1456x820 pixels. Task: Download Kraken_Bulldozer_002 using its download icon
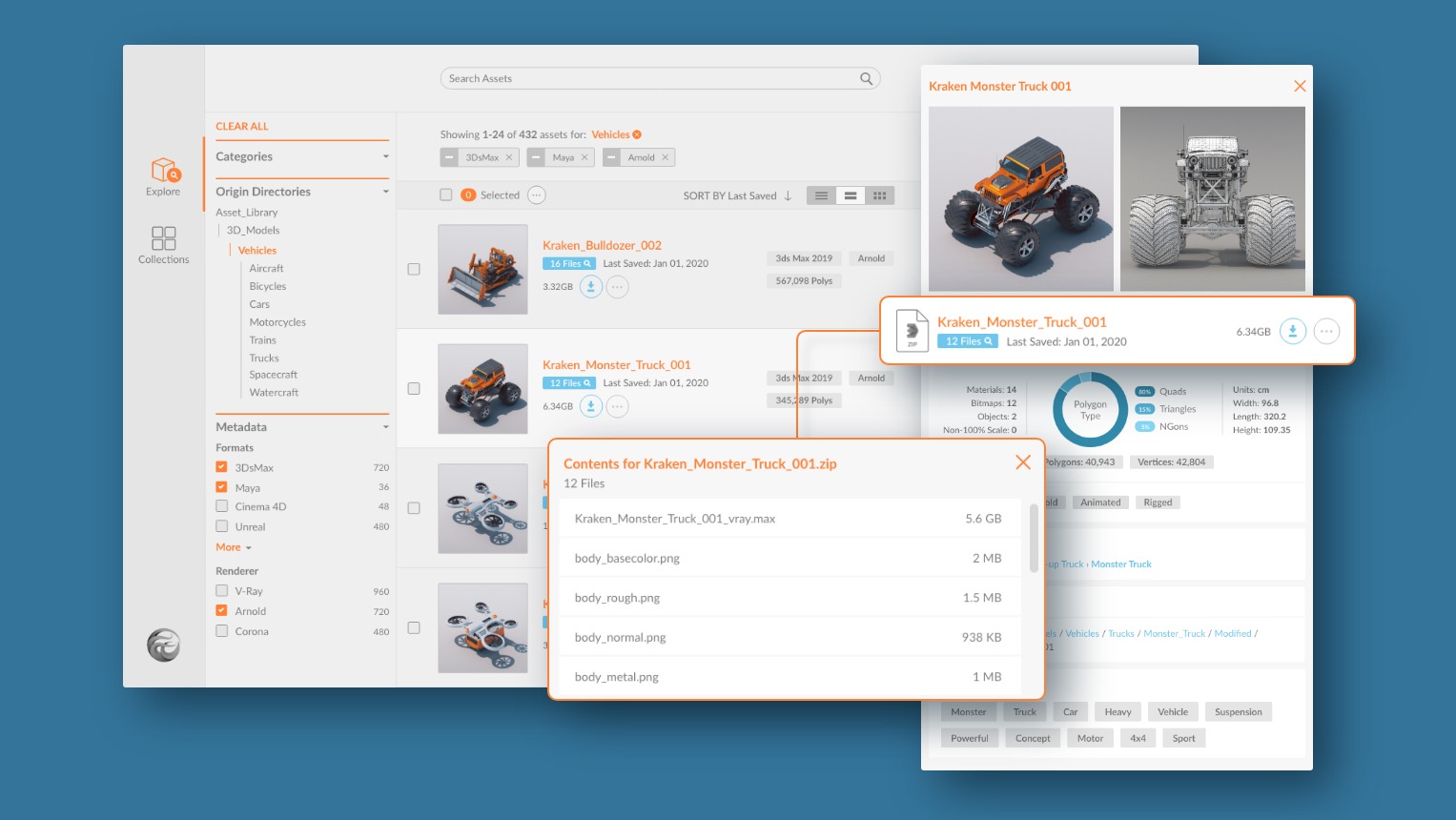pos(591,286)
